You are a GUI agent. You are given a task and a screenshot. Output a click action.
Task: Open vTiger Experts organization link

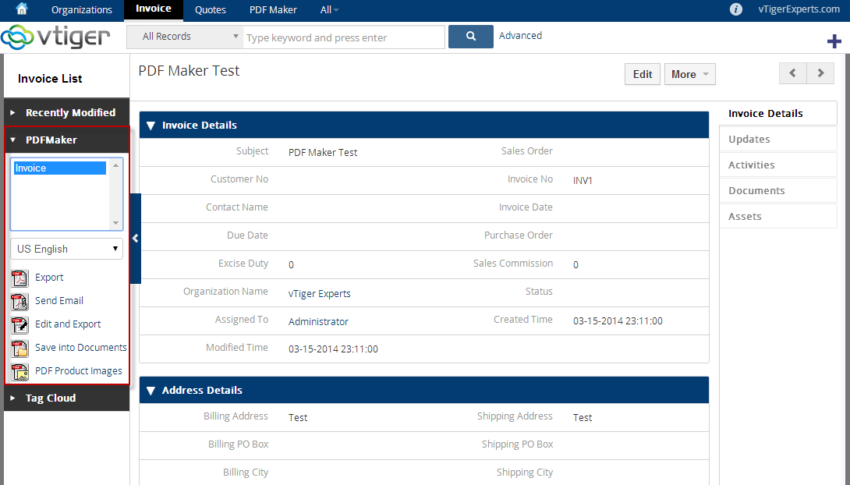[319, 294]
